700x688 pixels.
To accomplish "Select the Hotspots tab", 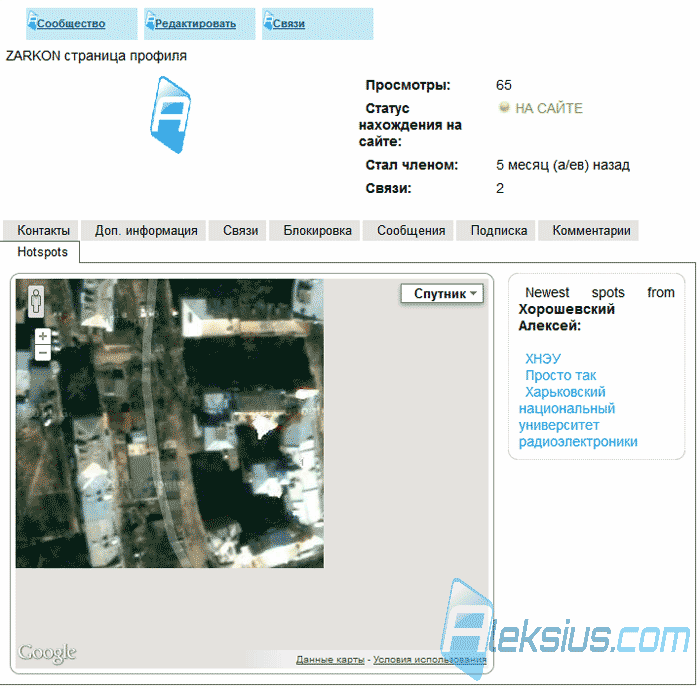I will click(x=40, y=252).
